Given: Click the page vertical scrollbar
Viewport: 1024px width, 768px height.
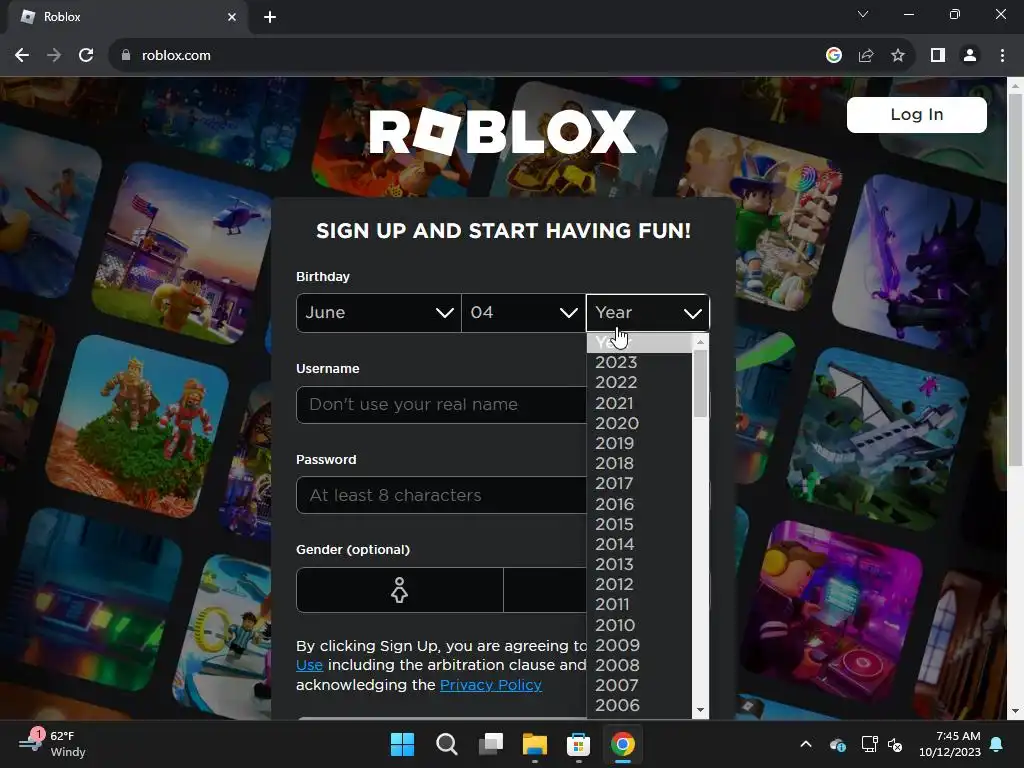Looking at the screenshot, I should pos(1015,281).
